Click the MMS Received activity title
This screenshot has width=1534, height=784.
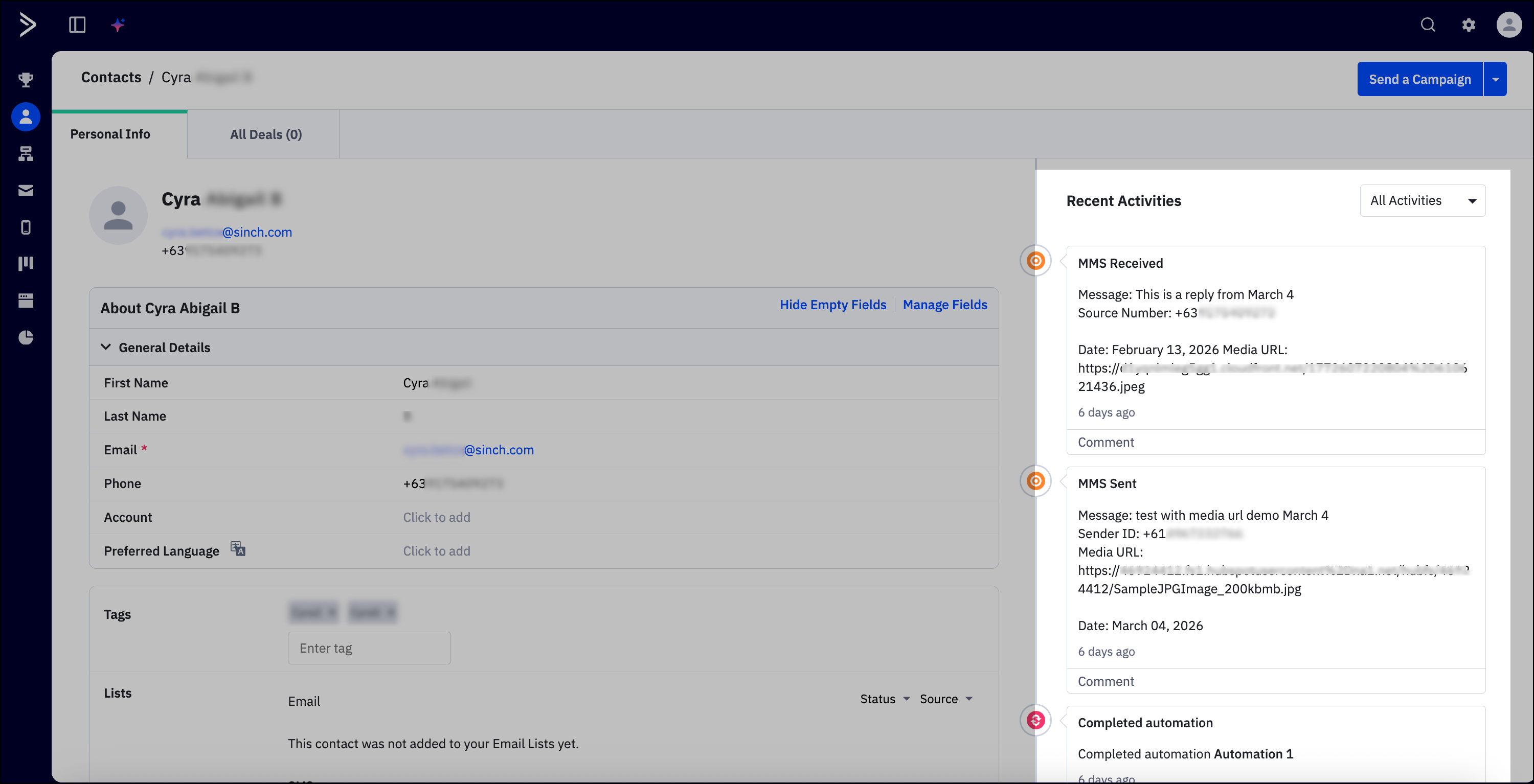pyautogui.click(x=1120, y=263)
